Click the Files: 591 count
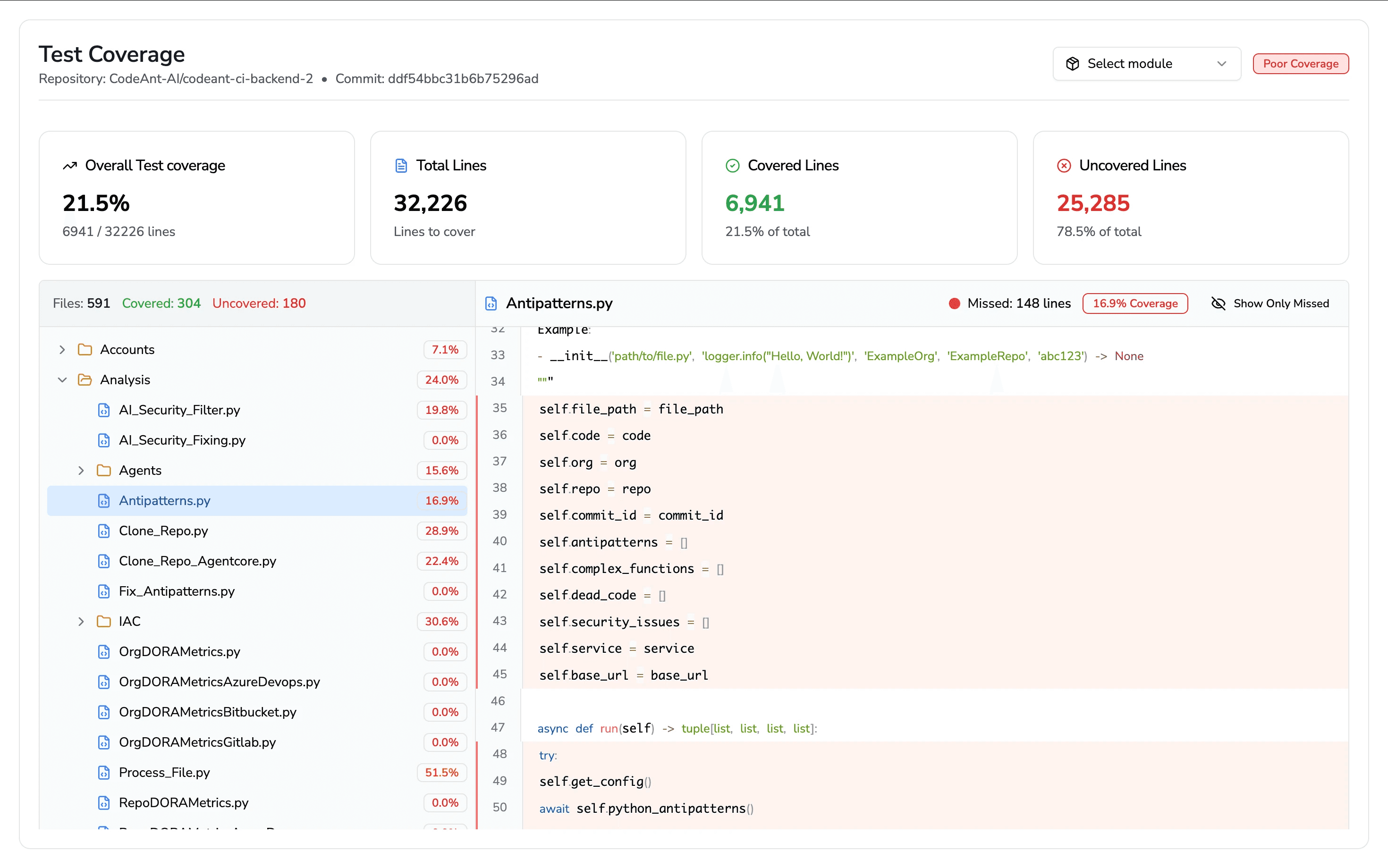The width and height of the screenshot is (1388, 868). [x=82, y=303]
